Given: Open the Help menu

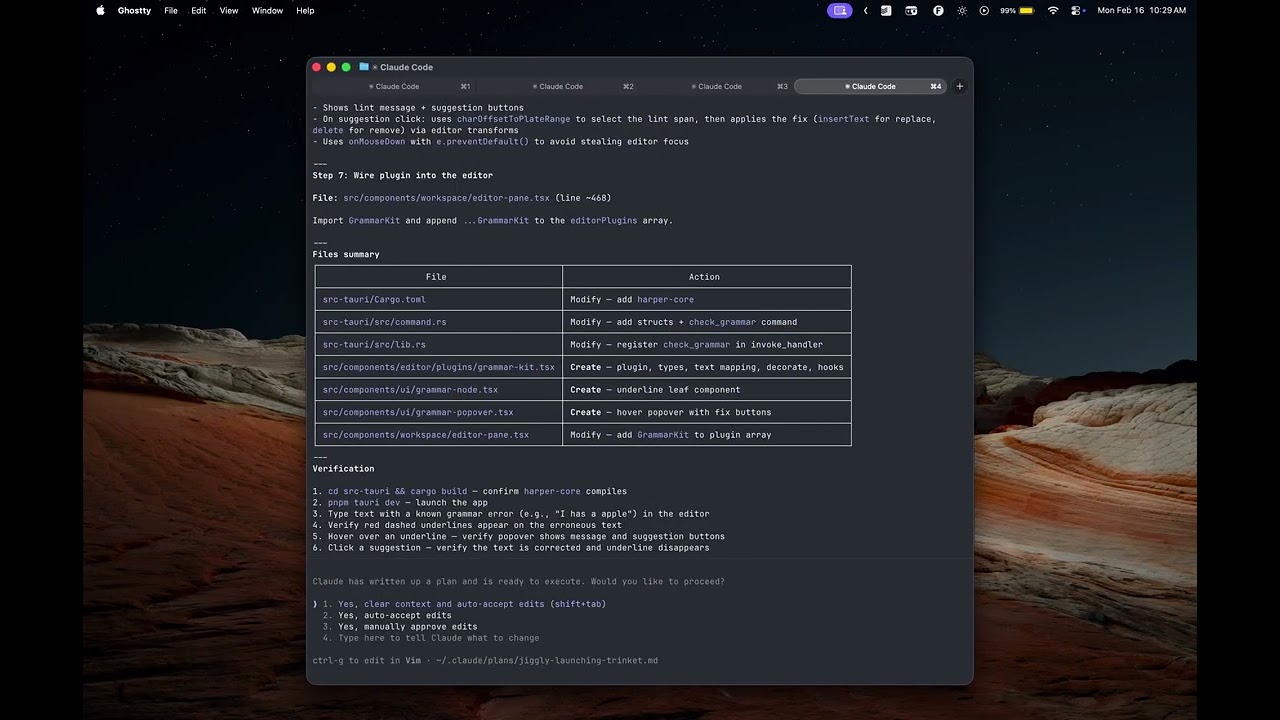Looking at the screenshot, I should (x=305, y=10).
